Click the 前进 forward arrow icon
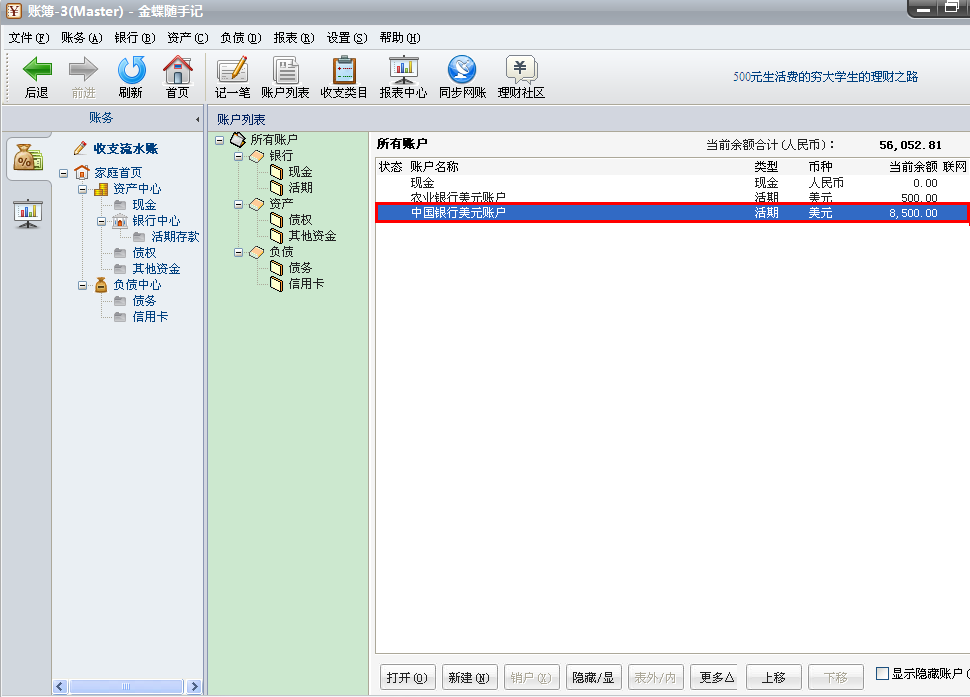This screenshot has width=970, height=697. coord(84,69)
